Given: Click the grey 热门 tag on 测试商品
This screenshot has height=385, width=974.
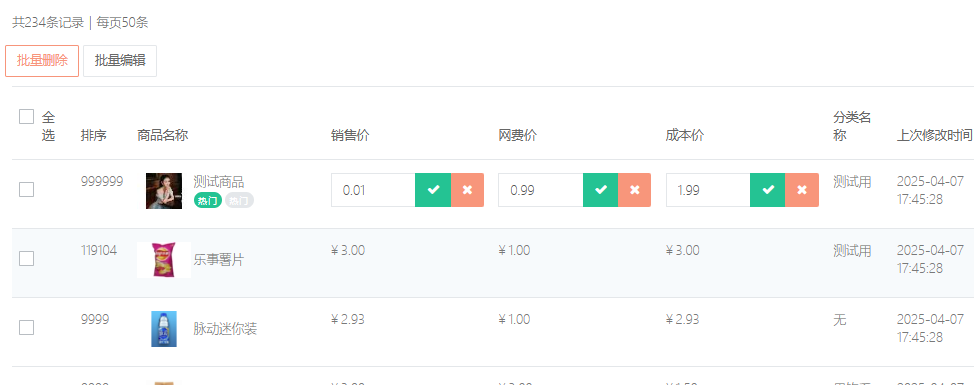Looking at the screenshot, I should tap(239, 201).
